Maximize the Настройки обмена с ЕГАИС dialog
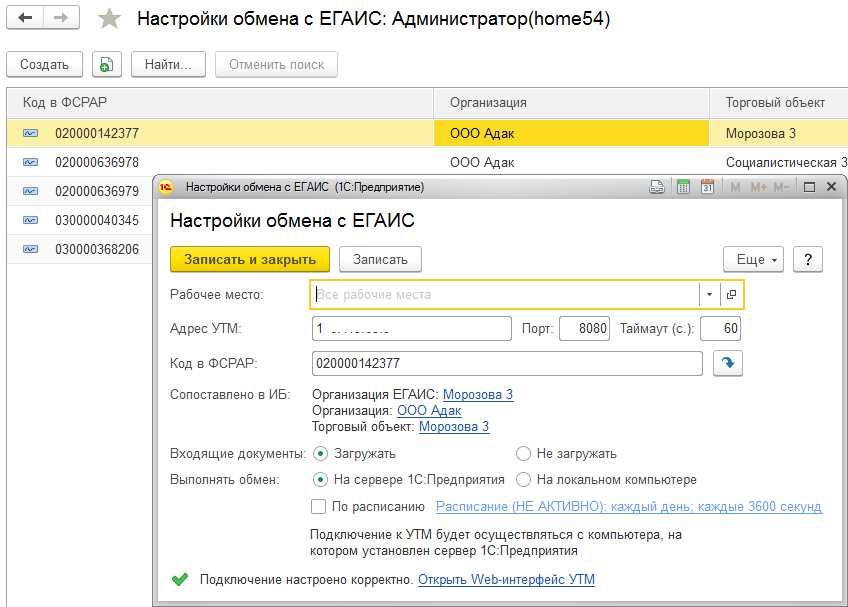 tap(809, 187)
